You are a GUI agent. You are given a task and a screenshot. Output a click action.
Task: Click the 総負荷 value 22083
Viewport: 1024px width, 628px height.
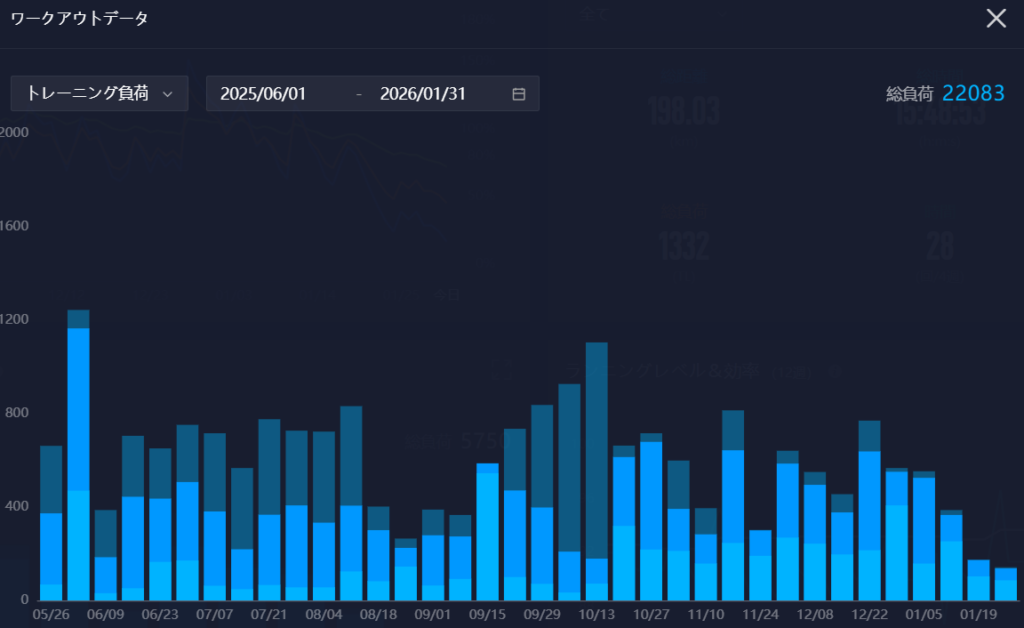[972, 93]
